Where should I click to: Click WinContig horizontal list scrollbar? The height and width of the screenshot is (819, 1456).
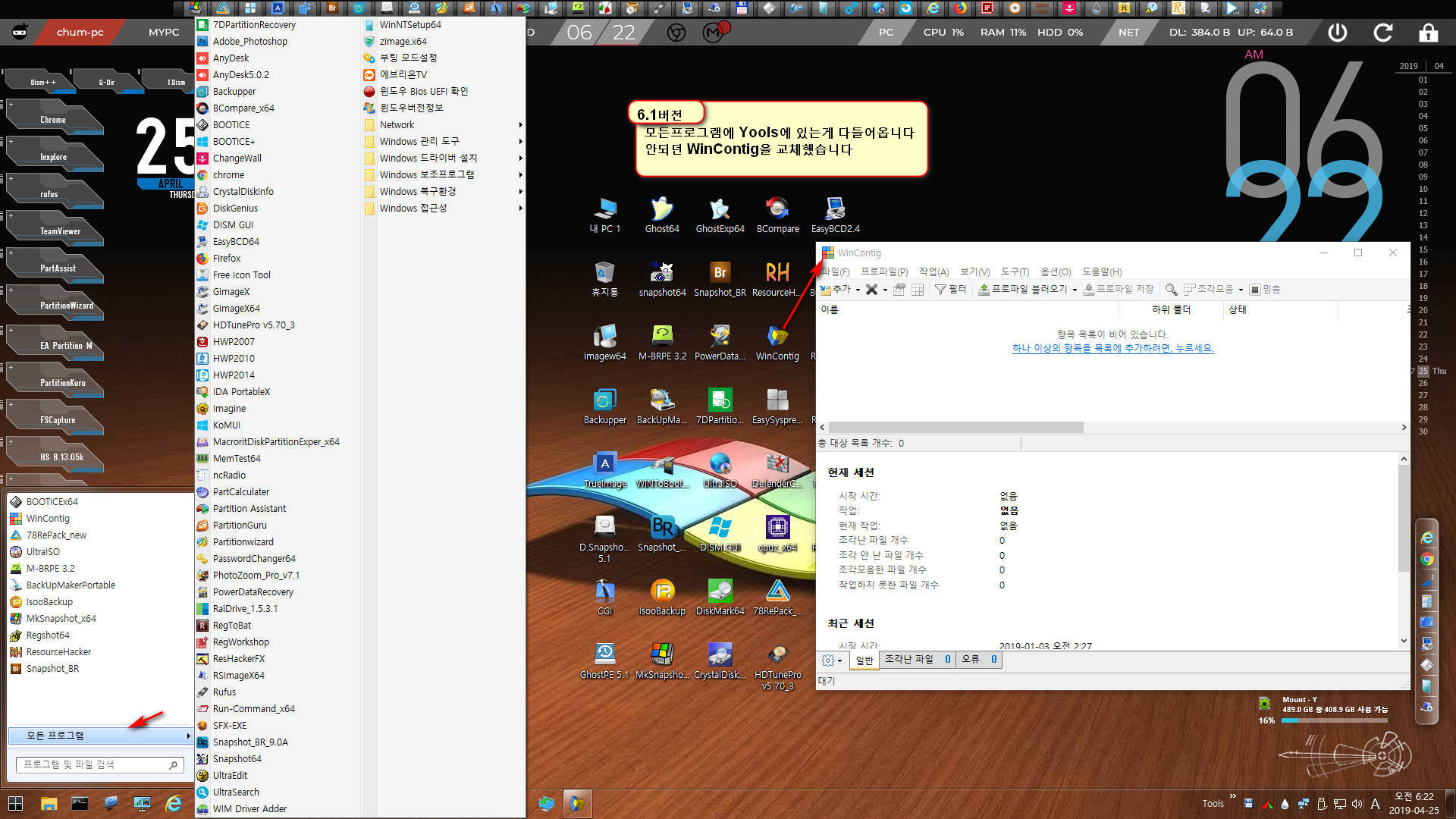coord(955,428)
